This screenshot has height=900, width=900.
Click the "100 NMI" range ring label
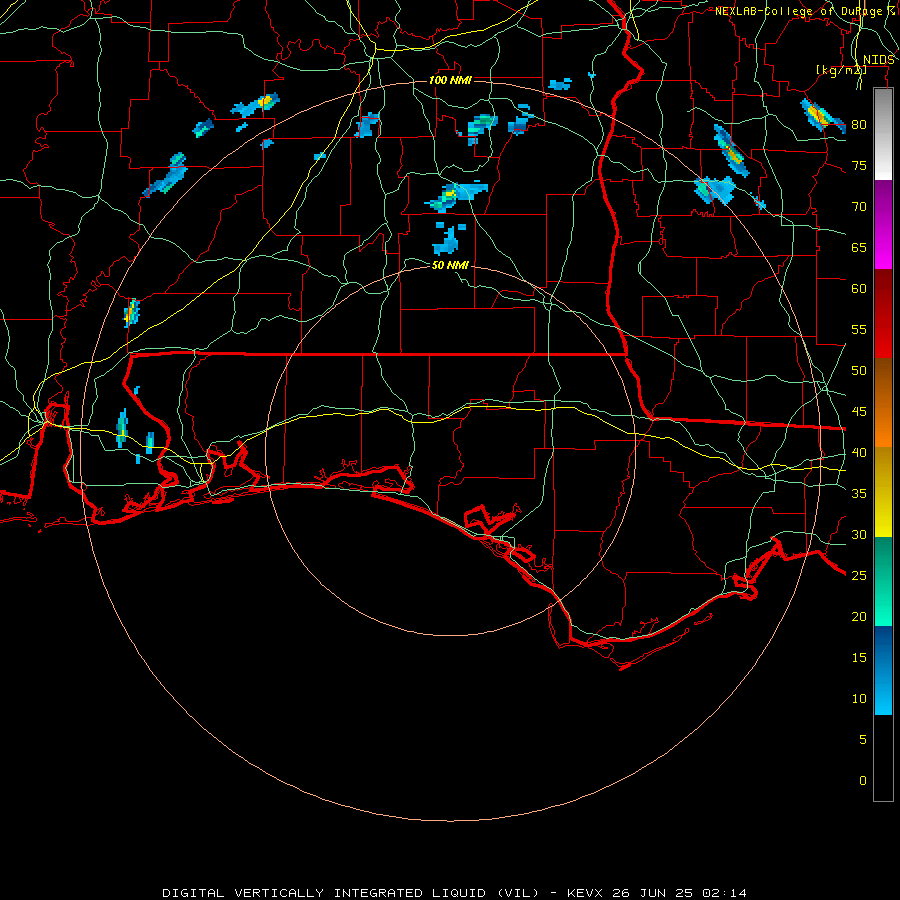point(450,80)
